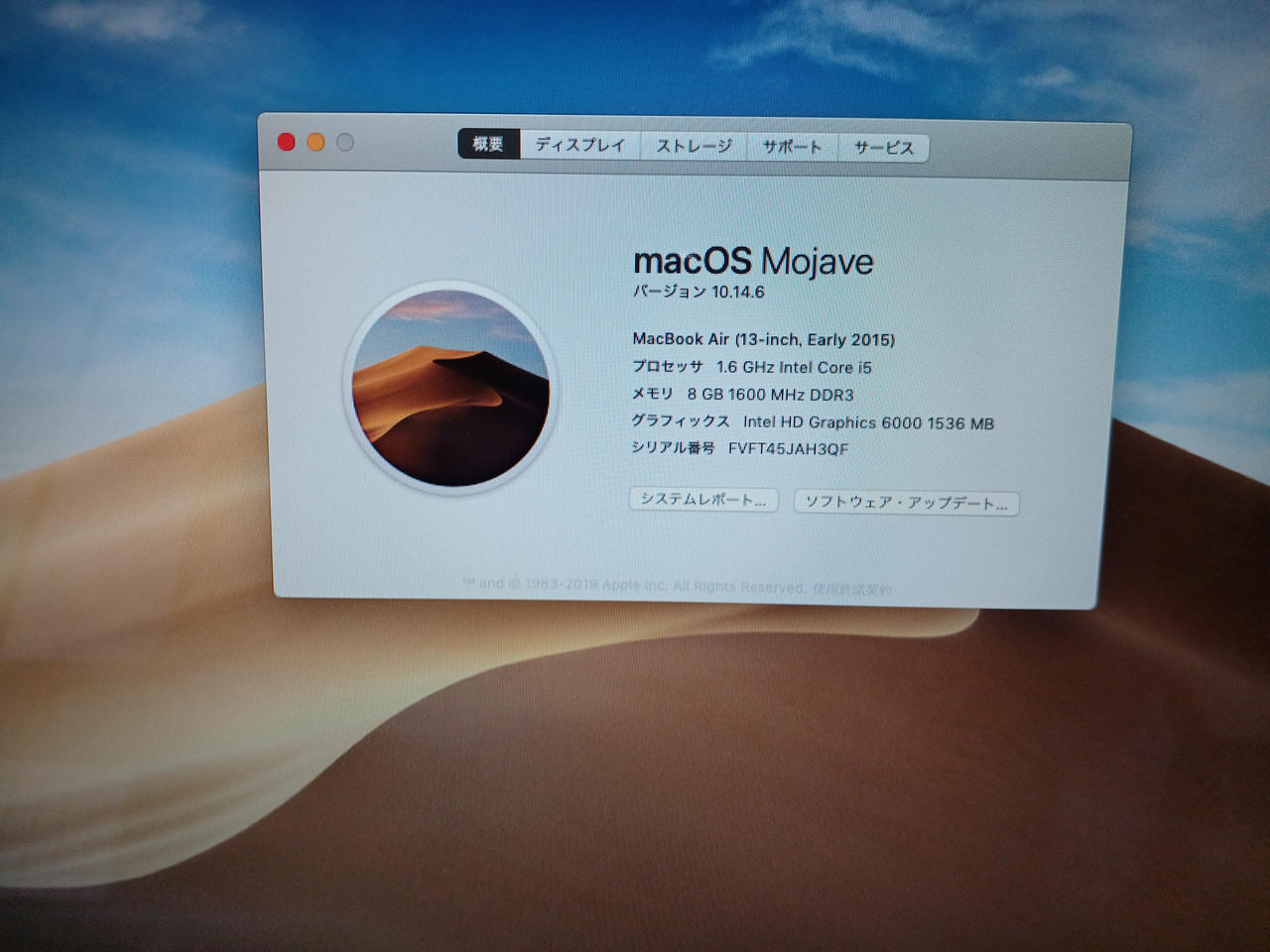The image size is (1270, 952).
Task: Click ソフトウェア・アップデート button
Action: 906,503
